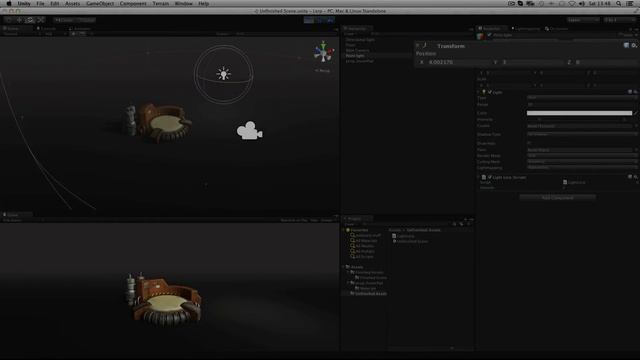
Task: Switch to the Console tab
Action: pyautogui.click(x=46, y=29)
